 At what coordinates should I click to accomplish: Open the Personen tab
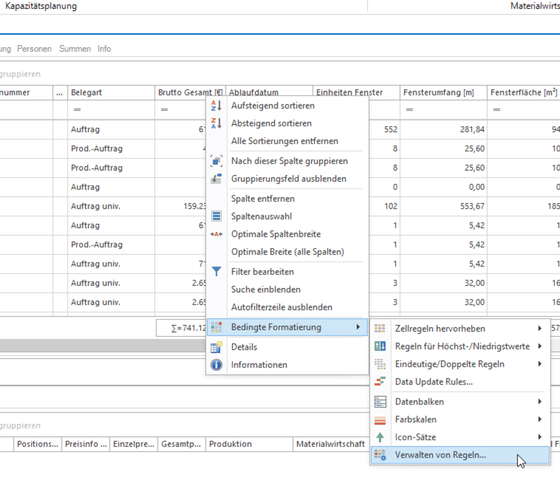coord(34,49)
